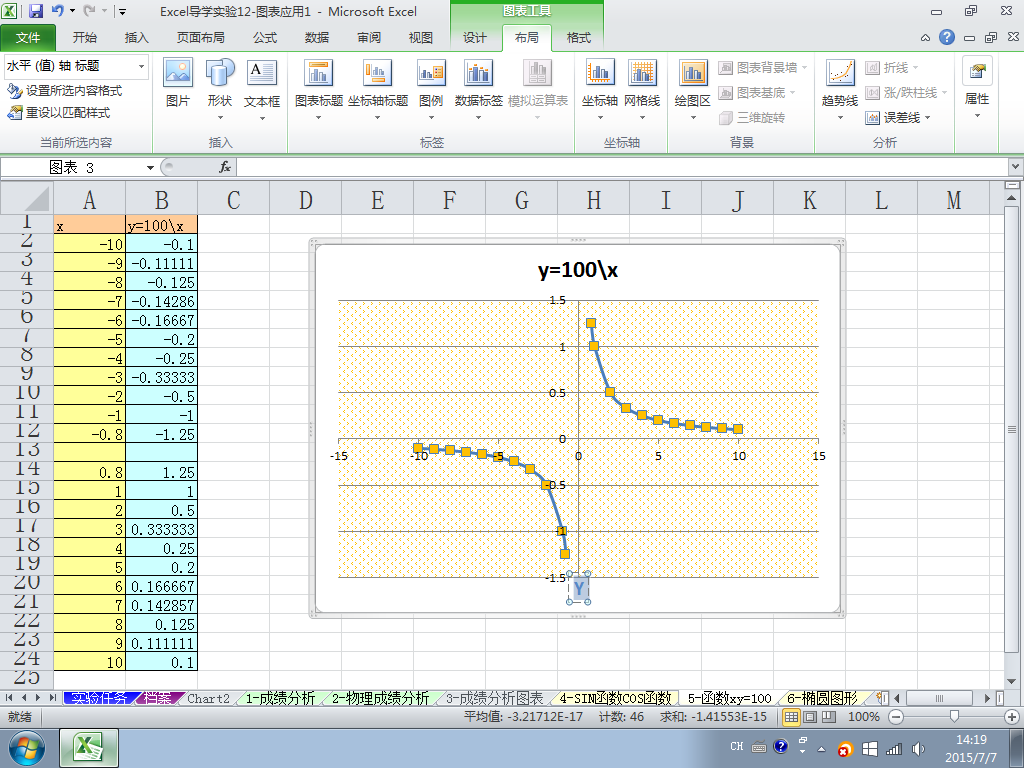Click the network signal tray icon
Image resolution: width=1024 pixels, height=768 pixels.
click(x=894, y=748)
